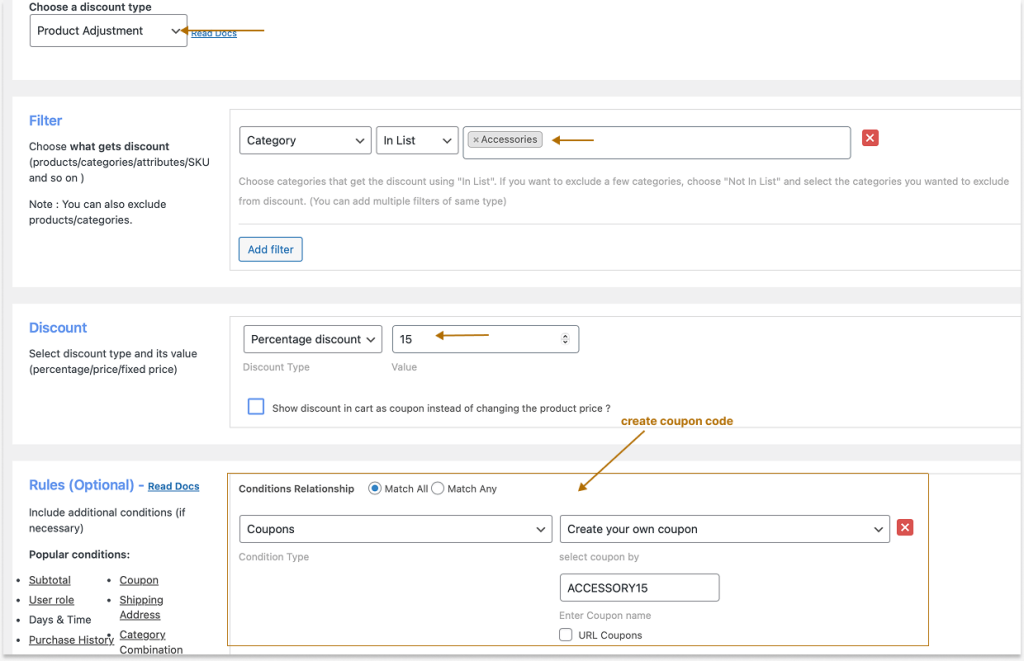1024x661 pixels.
Task: Open the Percentage discount type dropdown
Action: coord(312,339)
